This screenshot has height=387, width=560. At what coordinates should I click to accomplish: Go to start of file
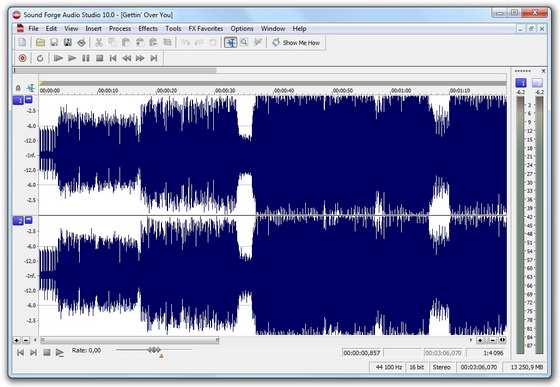click(113, 58)
